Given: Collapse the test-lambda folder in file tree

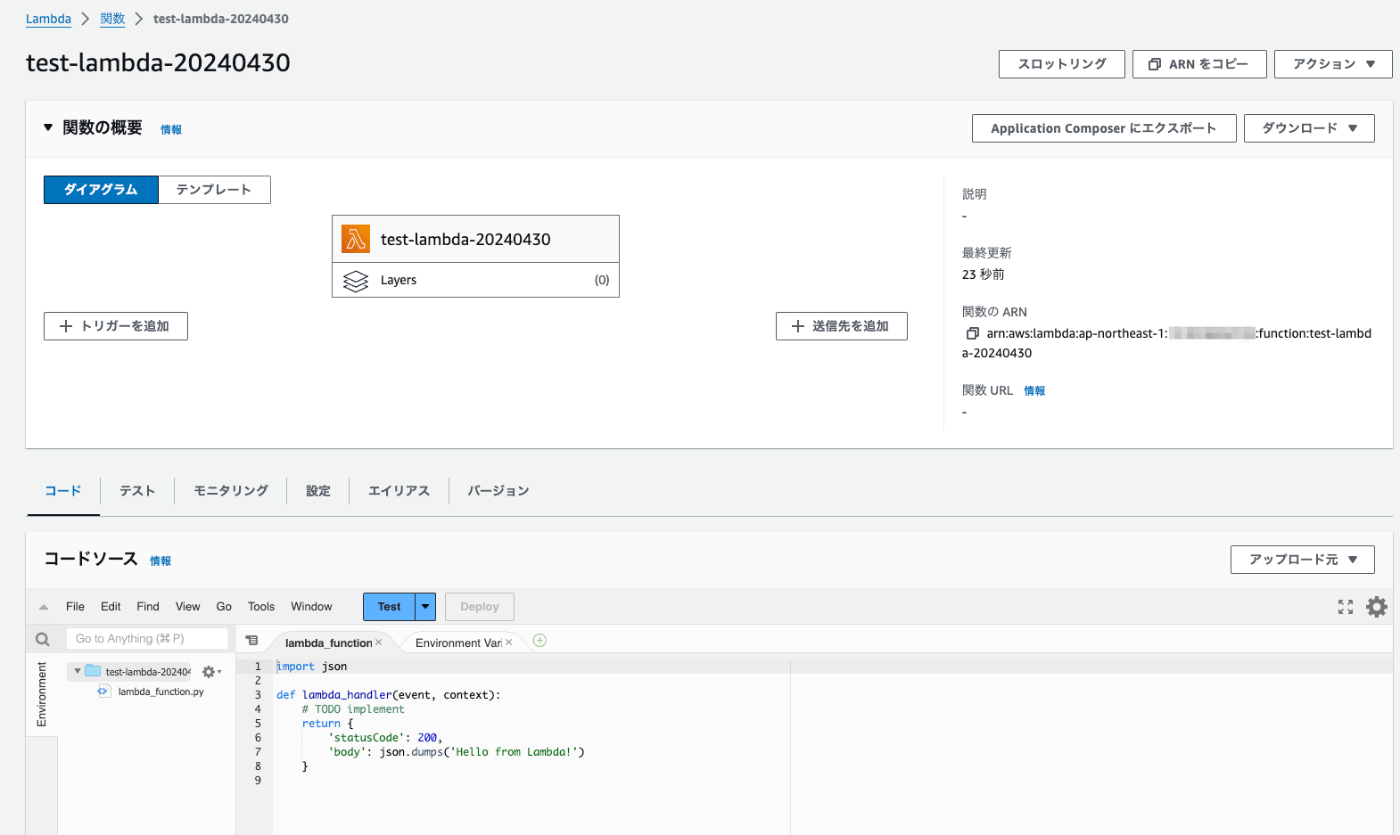Looking at the screenshot, I should [x=77, y=671].
